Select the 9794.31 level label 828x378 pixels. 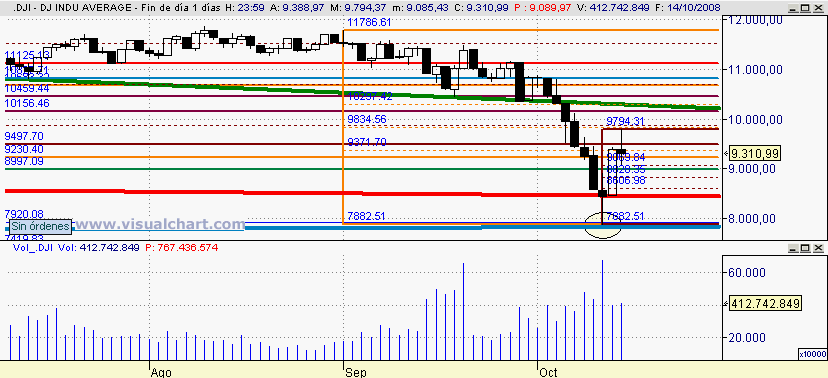pos(625,121)
